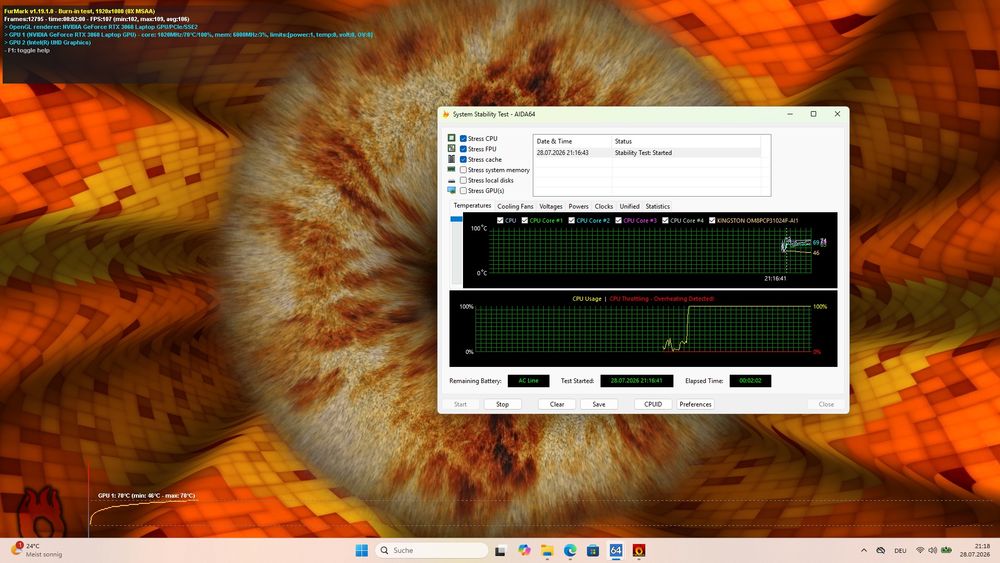The width and height of the screenshot is (1000, 563).
Task: Uncheck Stress FPU
Action: coord(464,149)
